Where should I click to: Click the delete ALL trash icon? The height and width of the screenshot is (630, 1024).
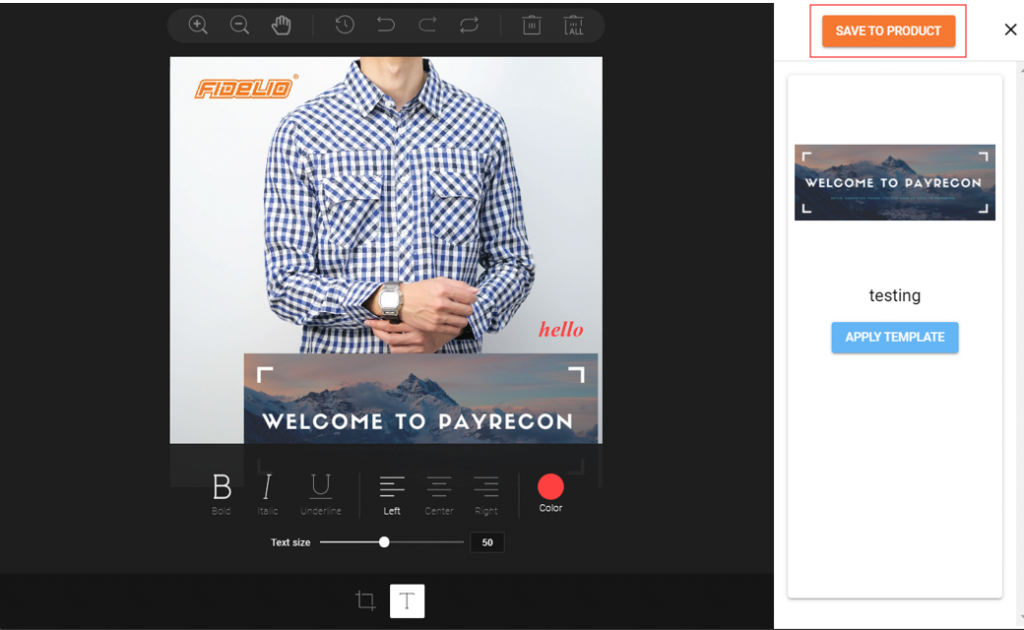coord(573,25)
